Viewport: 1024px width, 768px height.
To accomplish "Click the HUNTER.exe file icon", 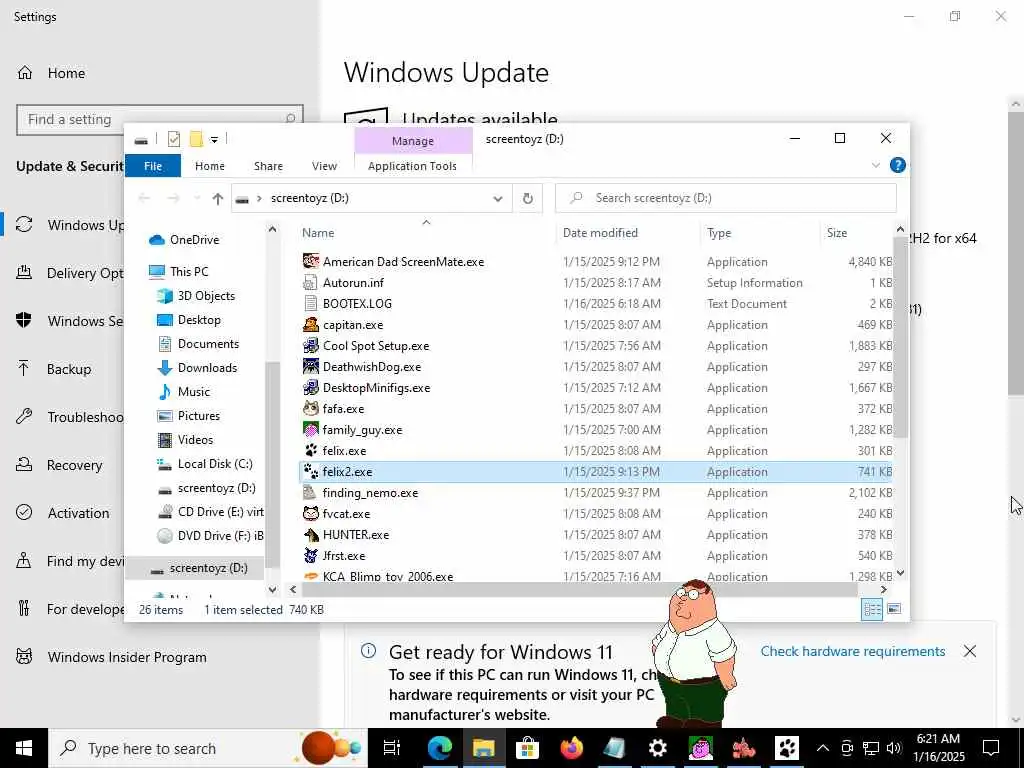I will [311, 534].
